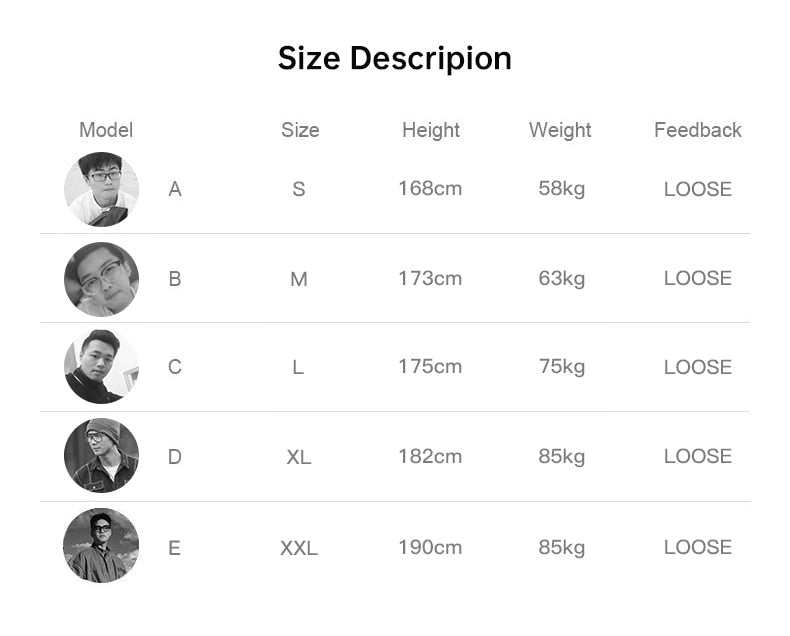Click the 168cm height value
790x636 pixels.
pyautogui.click(x=430, y=188)
